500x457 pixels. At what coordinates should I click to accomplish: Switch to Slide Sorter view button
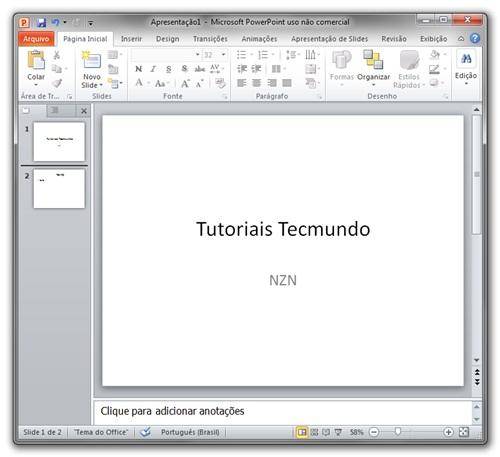[314, 432]
